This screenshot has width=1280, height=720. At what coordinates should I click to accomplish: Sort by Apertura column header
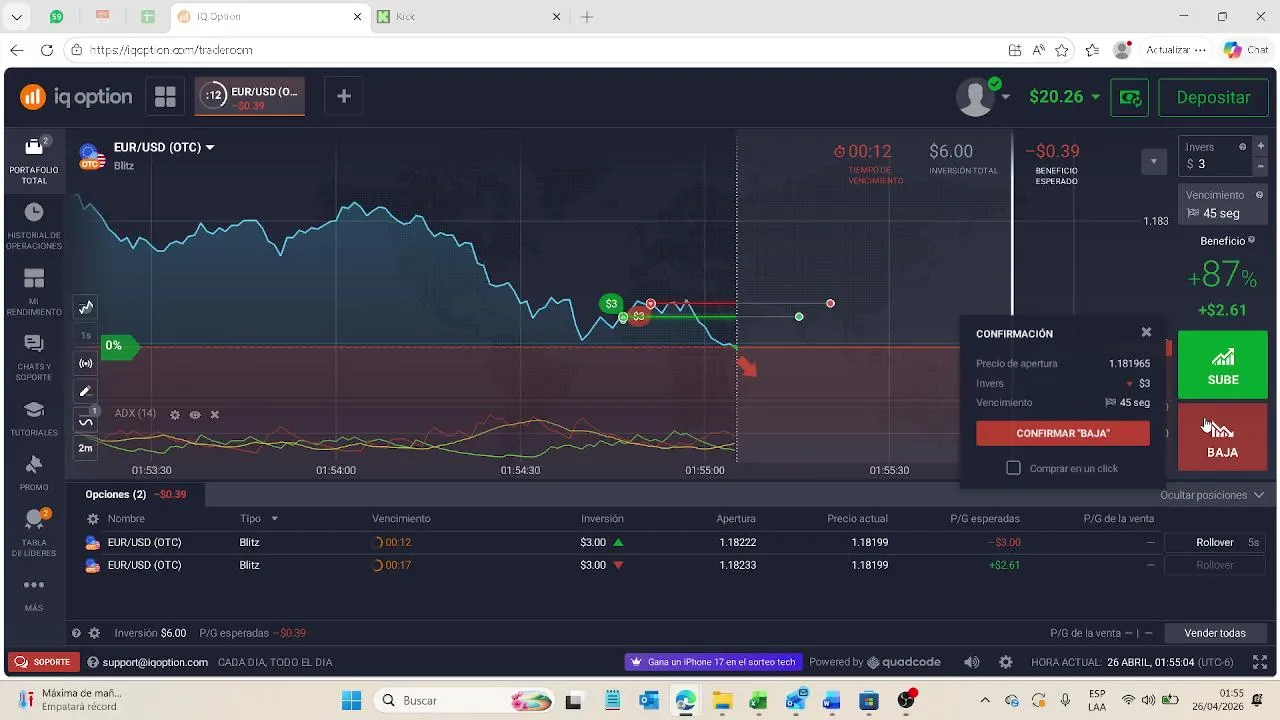(x=736, y=519)
